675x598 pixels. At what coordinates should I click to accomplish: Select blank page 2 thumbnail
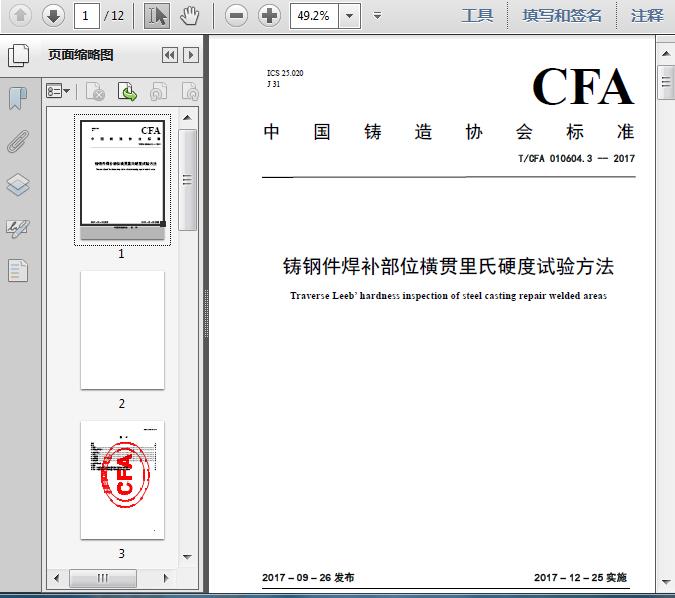pos(122,330)
